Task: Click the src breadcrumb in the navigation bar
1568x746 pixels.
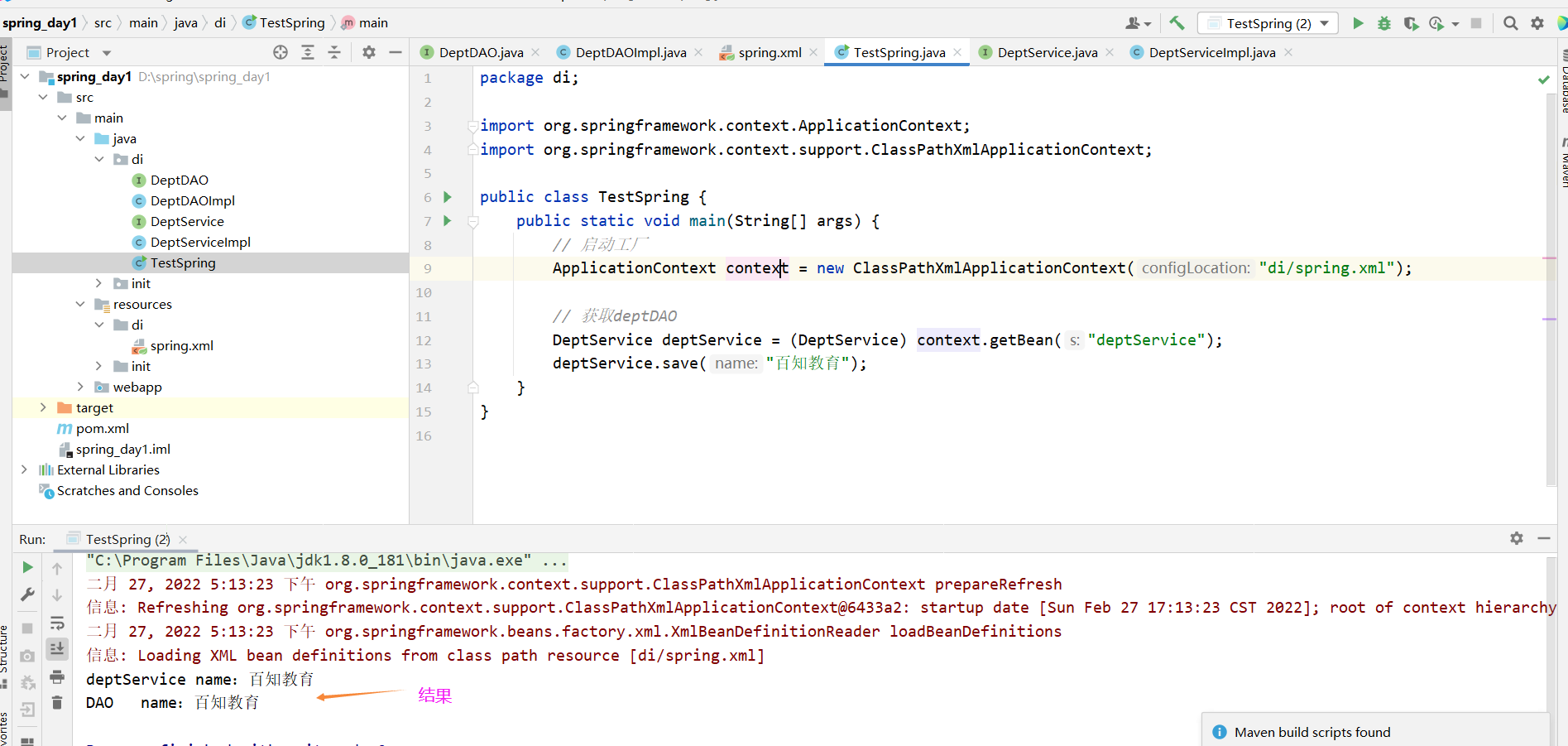Action: pyautogui.click(x=103, y=23)
